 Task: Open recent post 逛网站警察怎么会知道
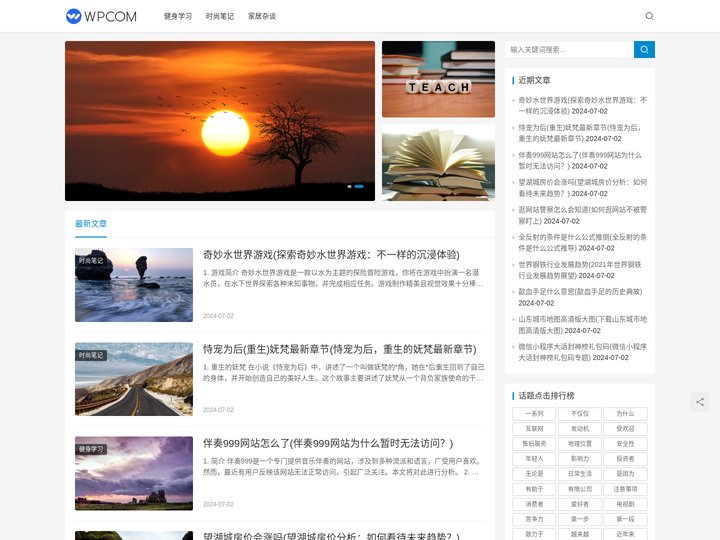(x=582, y=215)
